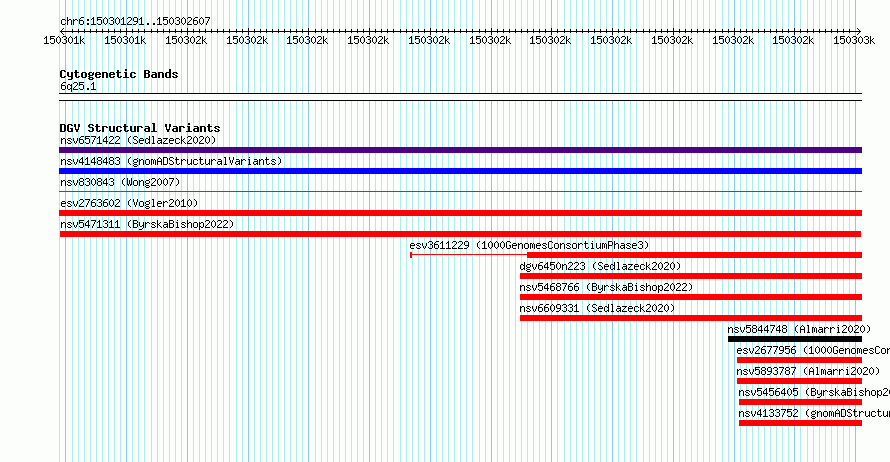
Task: Click the red esv2763602 variant bar
Action: (460, 213)
